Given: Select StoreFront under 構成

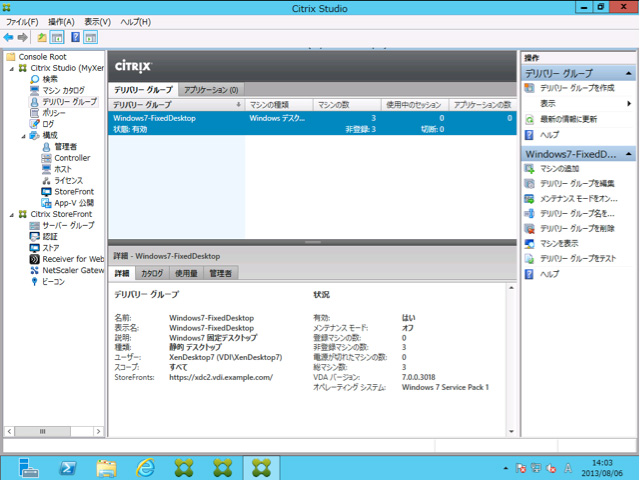Looking at the screenshot, I should (74, 191).
